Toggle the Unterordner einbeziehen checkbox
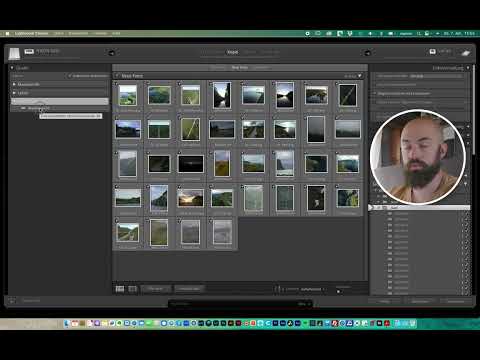 (x=70, y=76)
